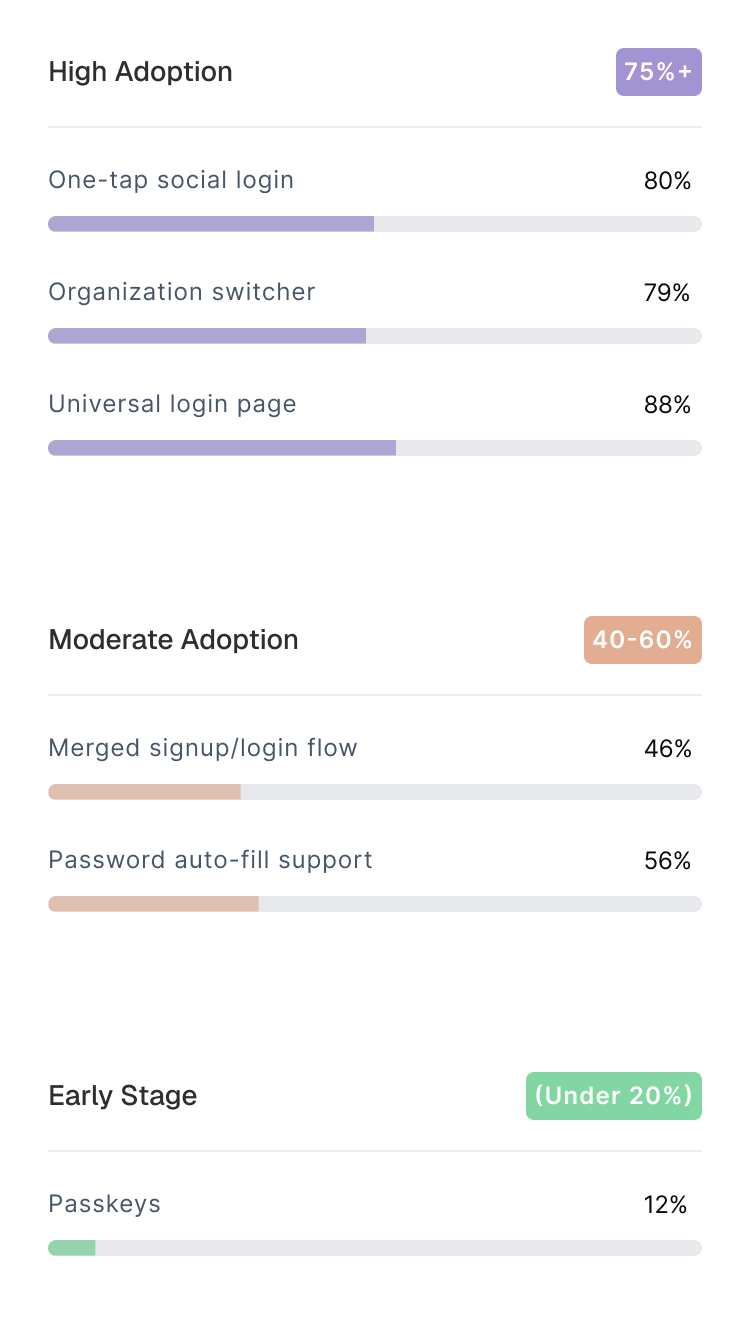This screenshot has width=750, height=1336.
Task: Click the One-tap social login progress bar
Action: click(x=374, y=224)
